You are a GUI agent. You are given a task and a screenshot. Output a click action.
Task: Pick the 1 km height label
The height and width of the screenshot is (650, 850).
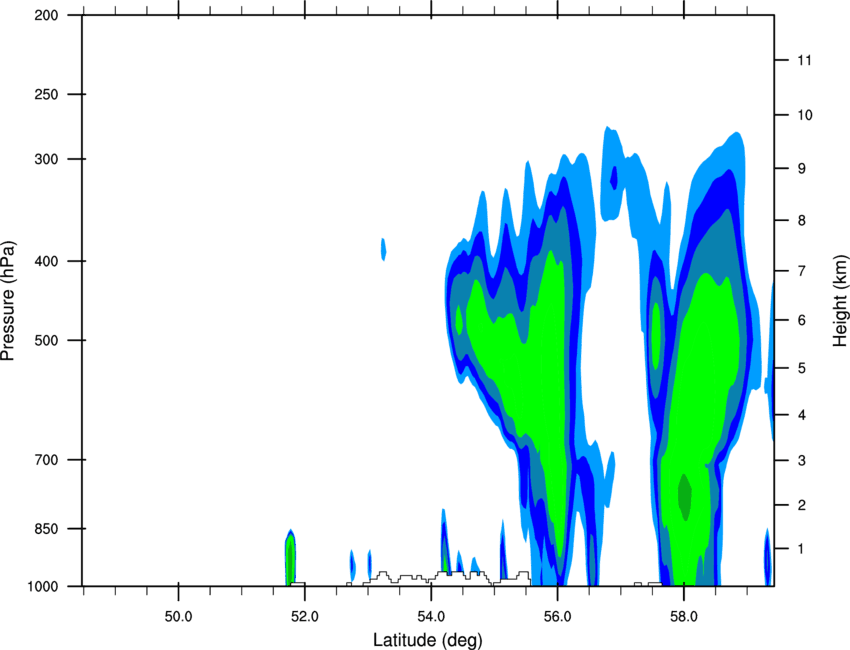coord(802,549)
